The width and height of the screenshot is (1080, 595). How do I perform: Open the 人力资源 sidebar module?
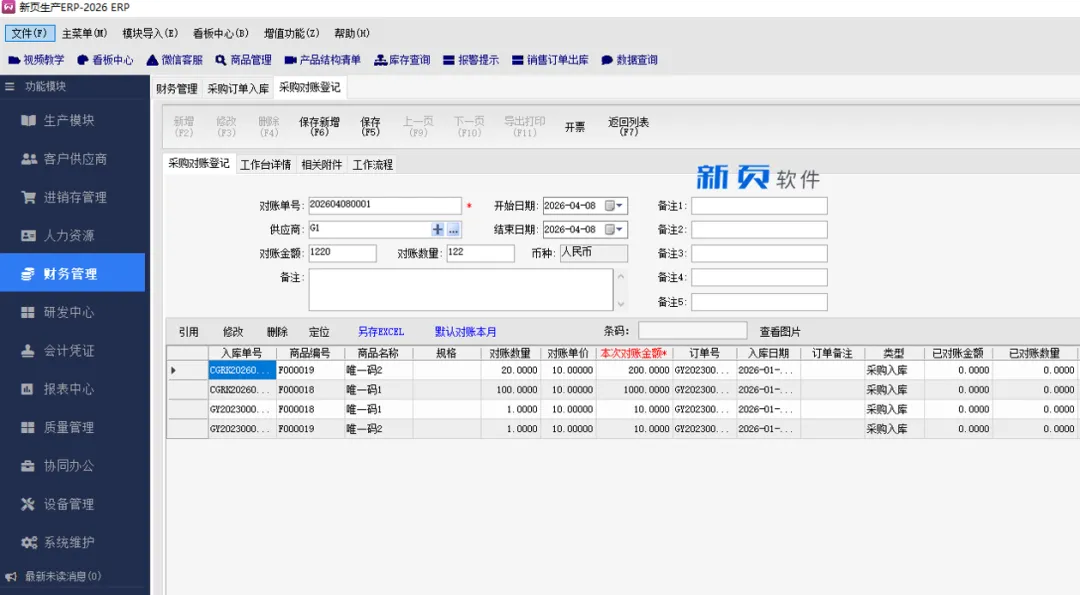pyautogui.click(x=72, y=236)
